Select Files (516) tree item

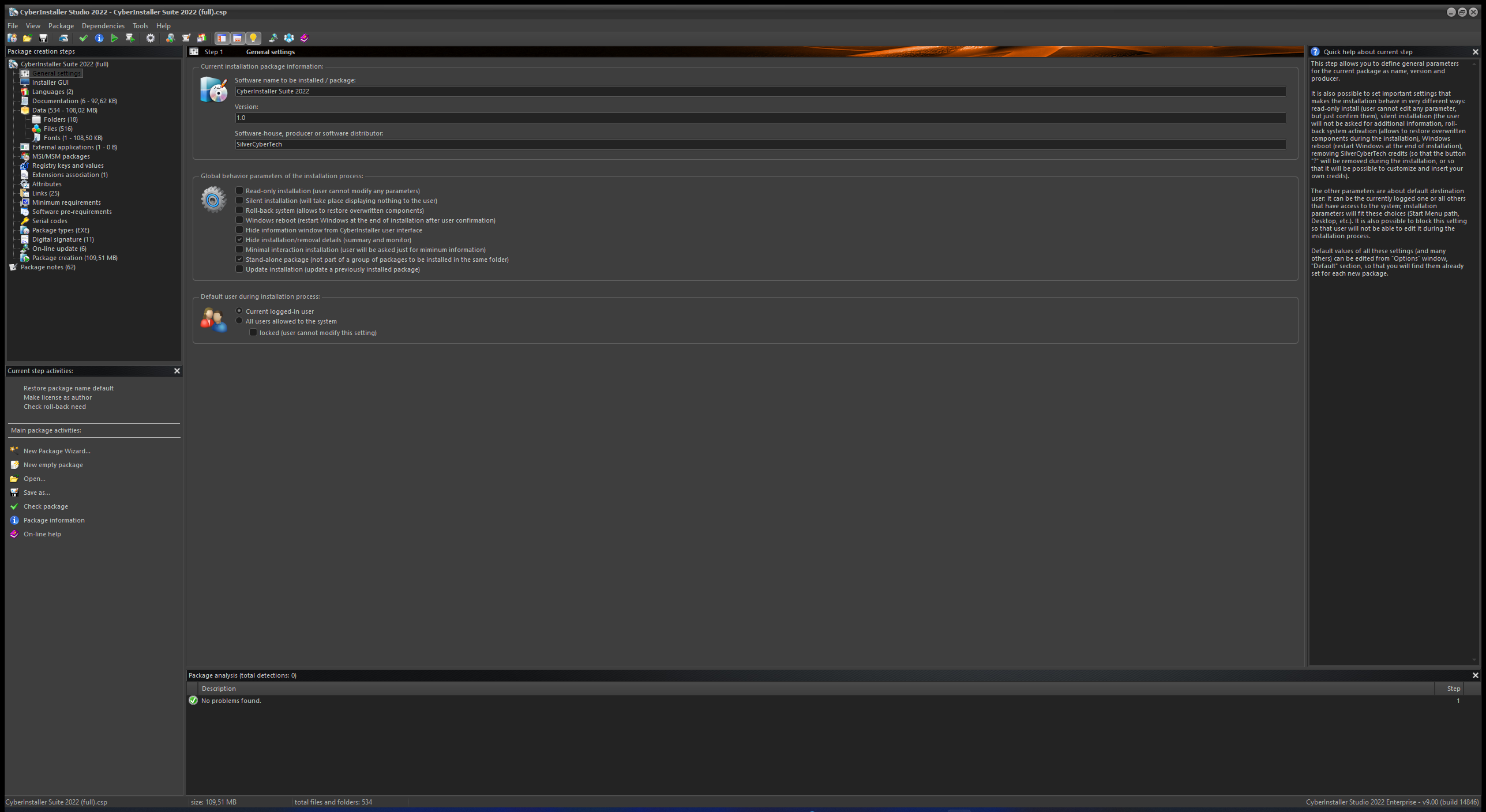[x=58, y=129]
